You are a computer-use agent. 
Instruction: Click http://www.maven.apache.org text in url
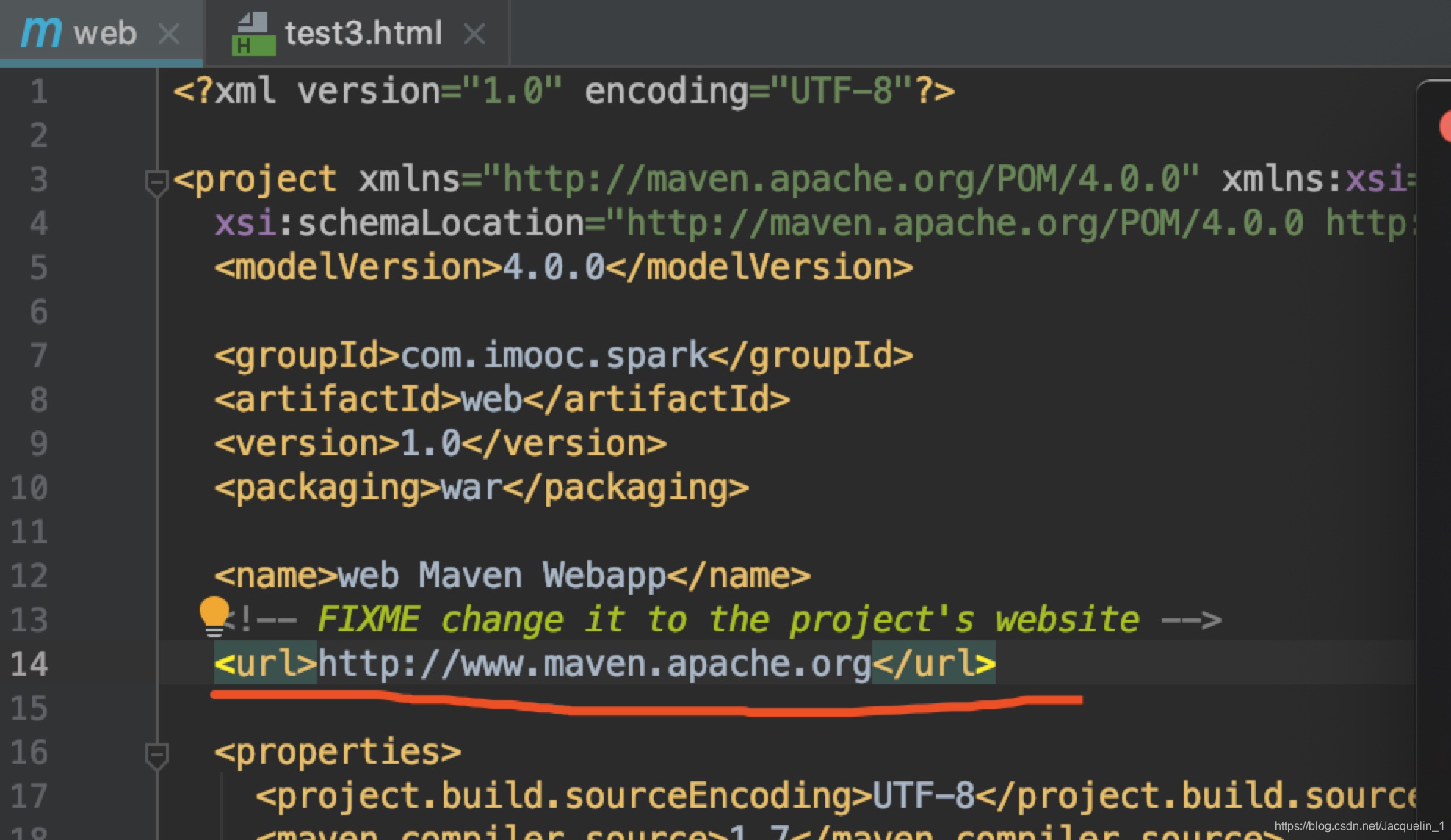595,664
